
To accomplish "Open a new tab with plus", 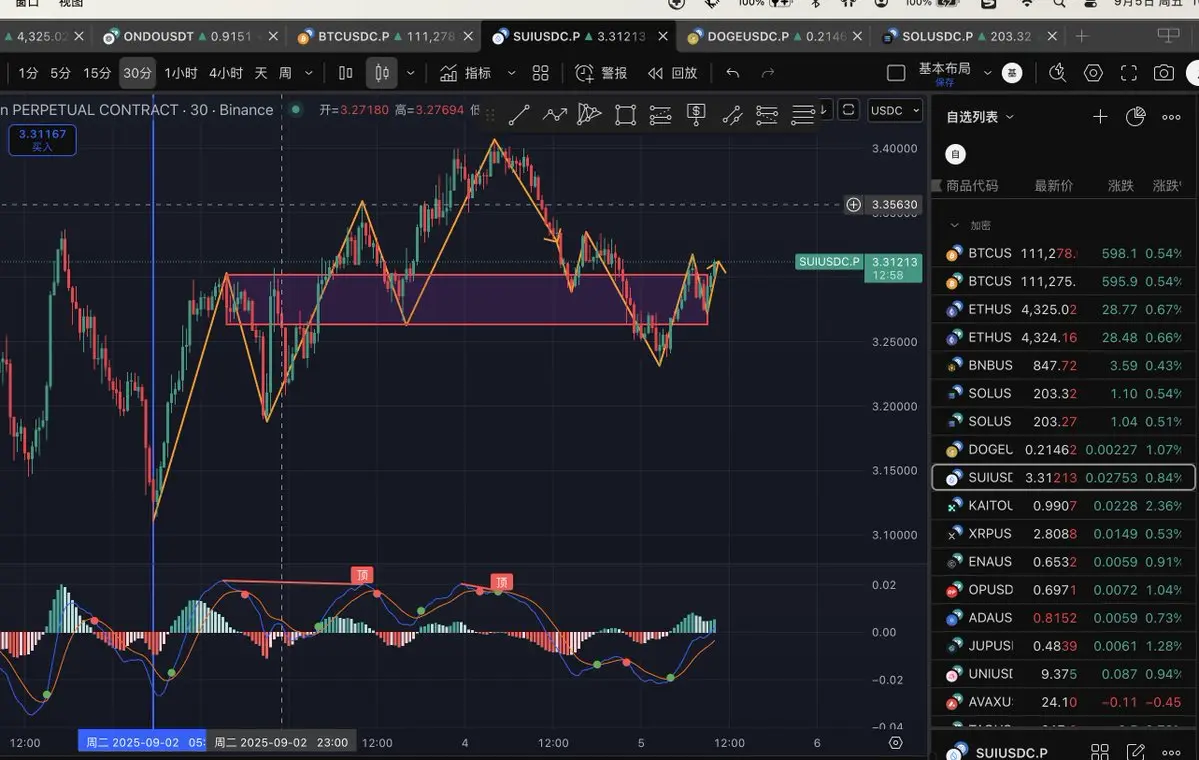I will coord(1081,36).
